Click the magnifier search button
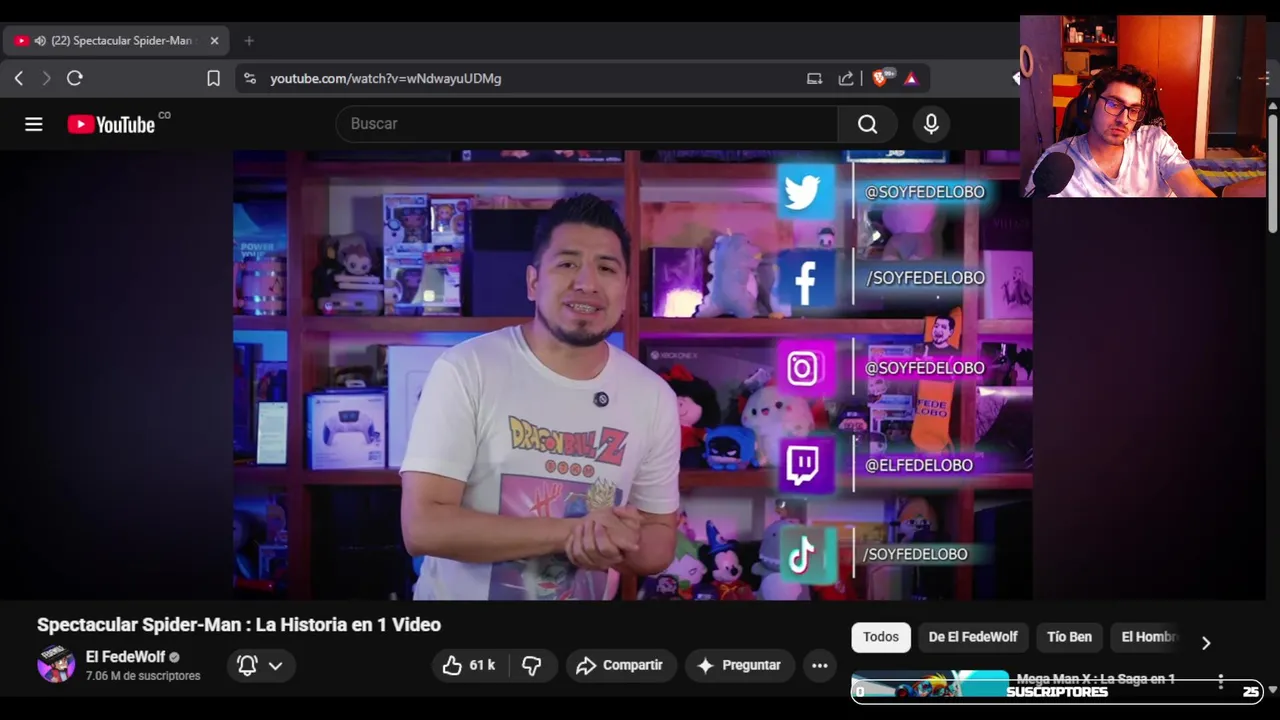 pyautogui.click(x=867, y=124)
